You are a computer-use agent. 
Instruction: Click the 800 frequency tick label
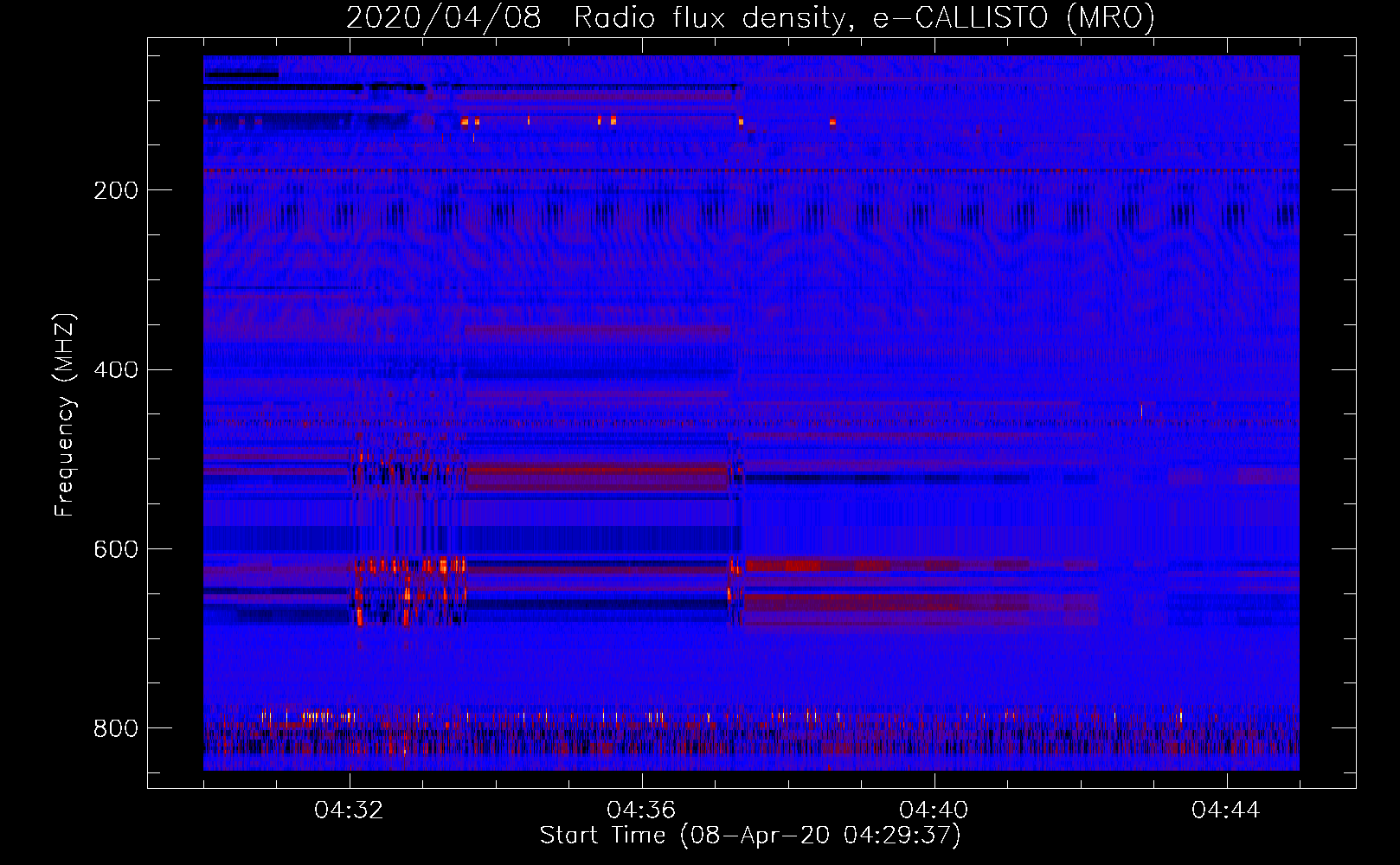tap(116, 729)
